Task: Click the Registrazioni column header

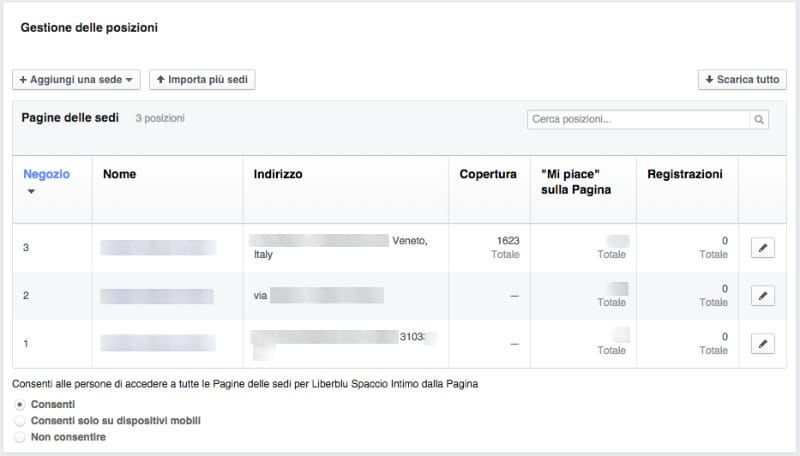Action: coord(685,174)
